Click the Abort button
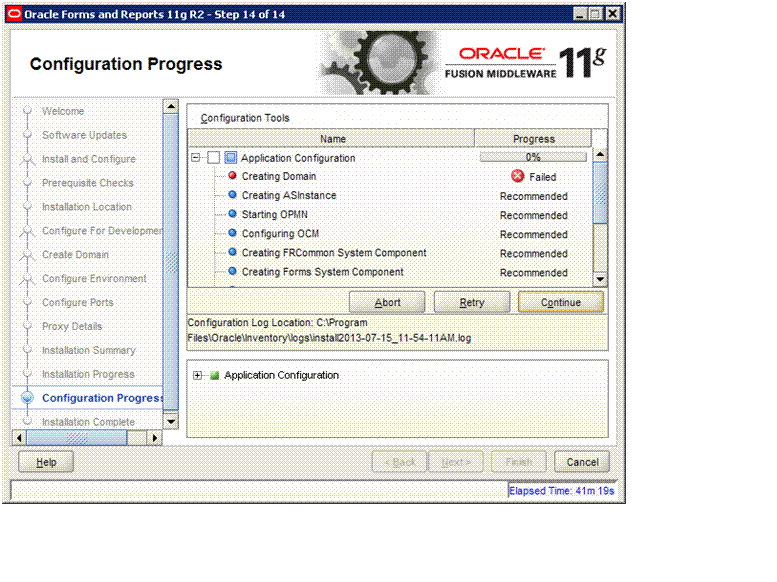This screenshot has height=582, width=777. pos(387,302)
